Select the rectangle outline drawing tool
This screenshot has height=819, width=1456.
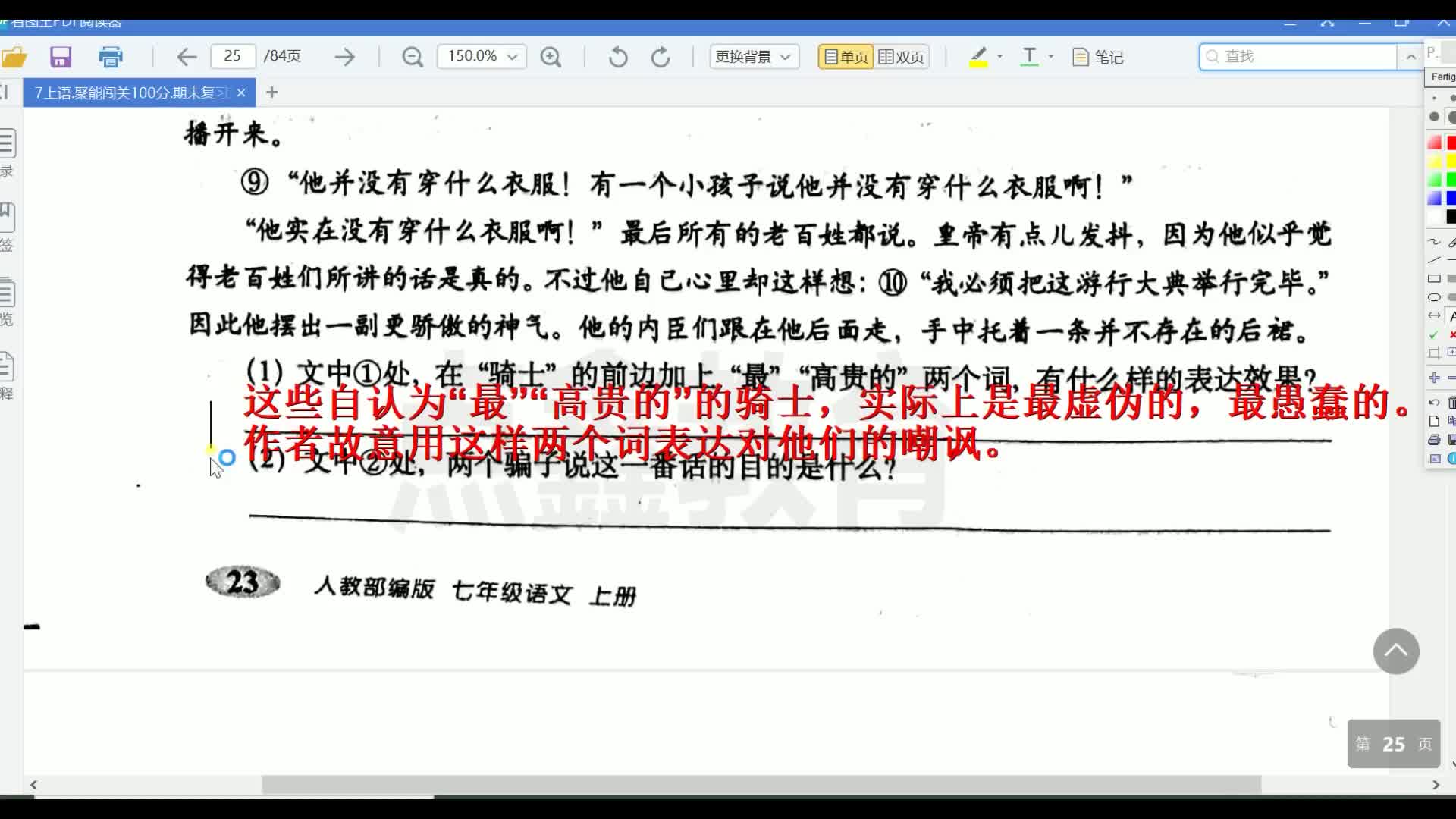[x=1434, y=278]
